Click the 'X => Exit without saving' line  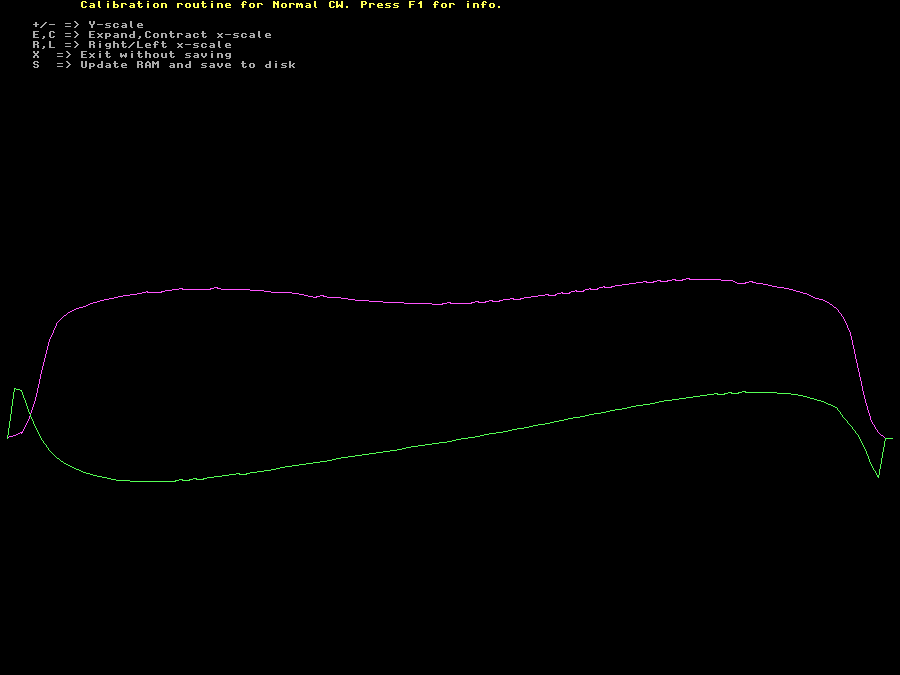pos(132,55)
